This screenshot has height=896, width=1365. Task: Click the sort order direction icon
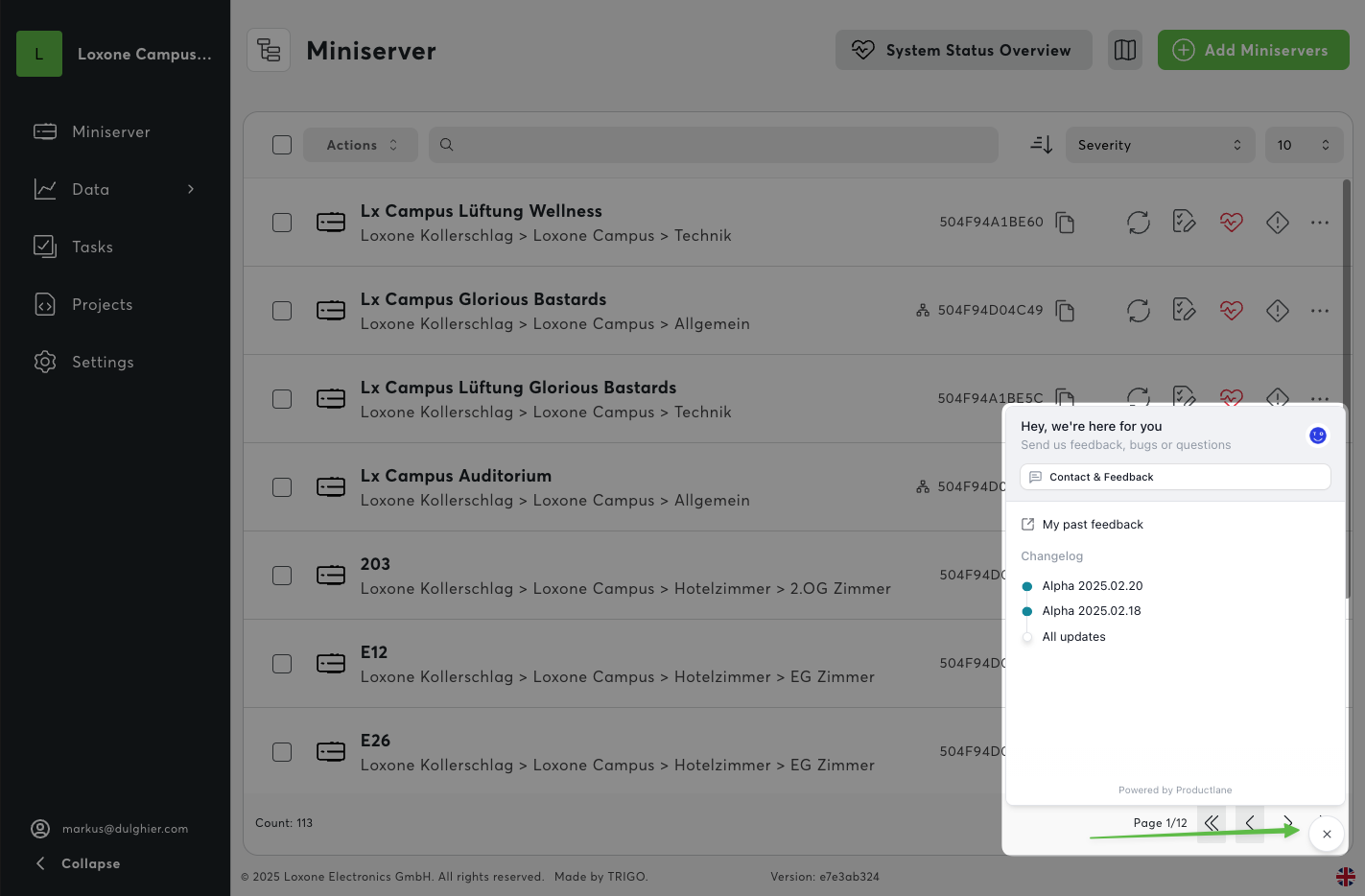pos(1041,145)
